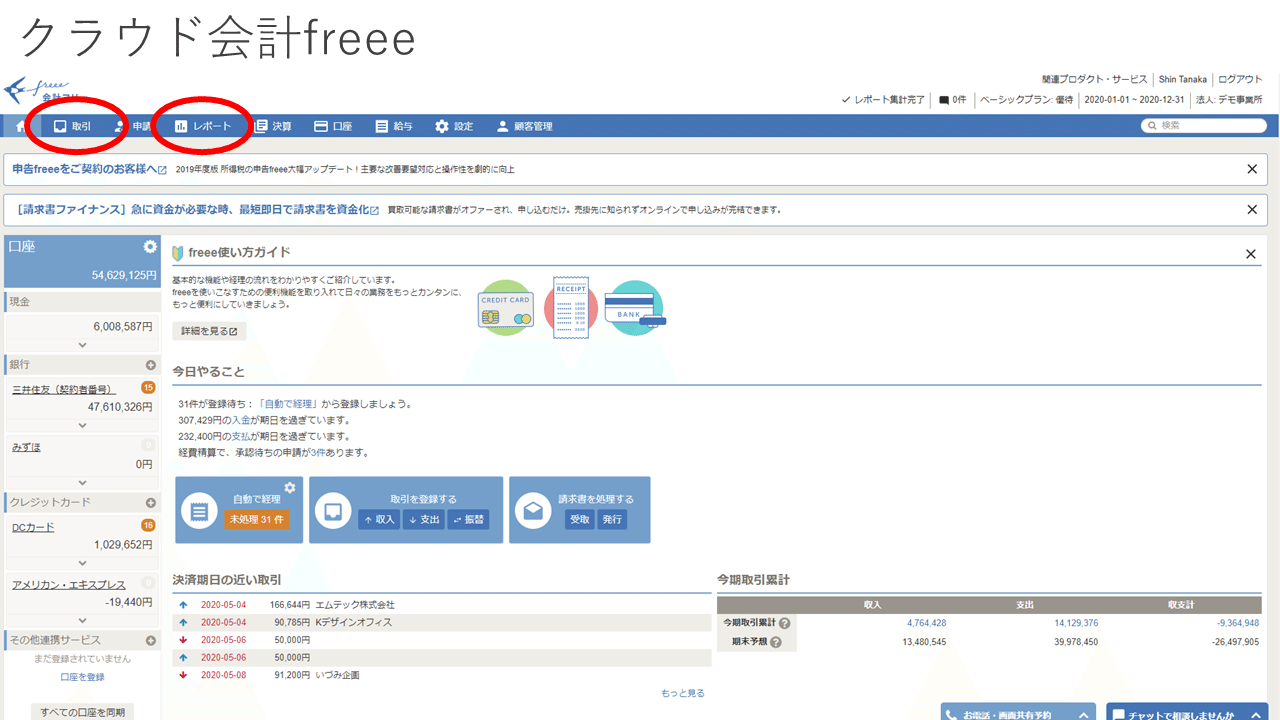This screenshot has height=720, width=1280.
Task: Add a bank account with 銀行 plus icon
Action: pyautogui.click(x=151, y=365)
